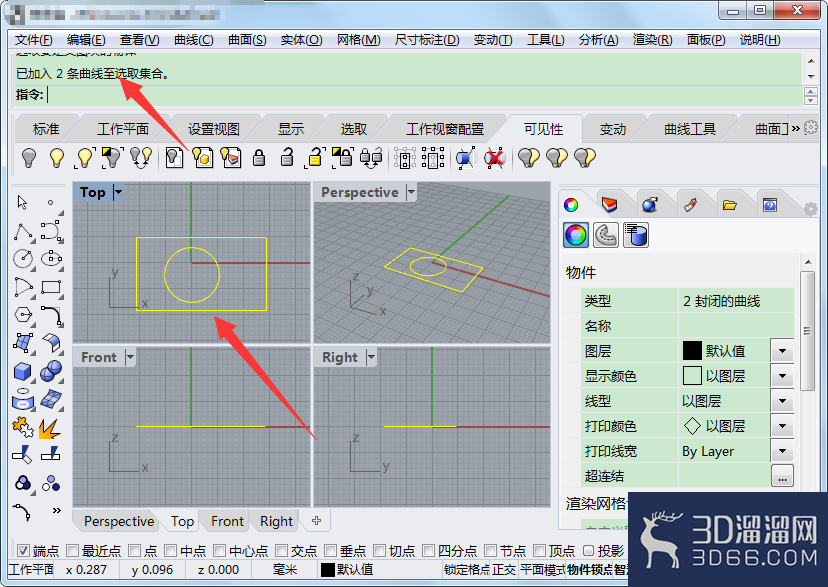This screenshot has width=828, height=587.
Task: Open the Right viewport title dropdown arrow
Action: (x=371, y=357)
